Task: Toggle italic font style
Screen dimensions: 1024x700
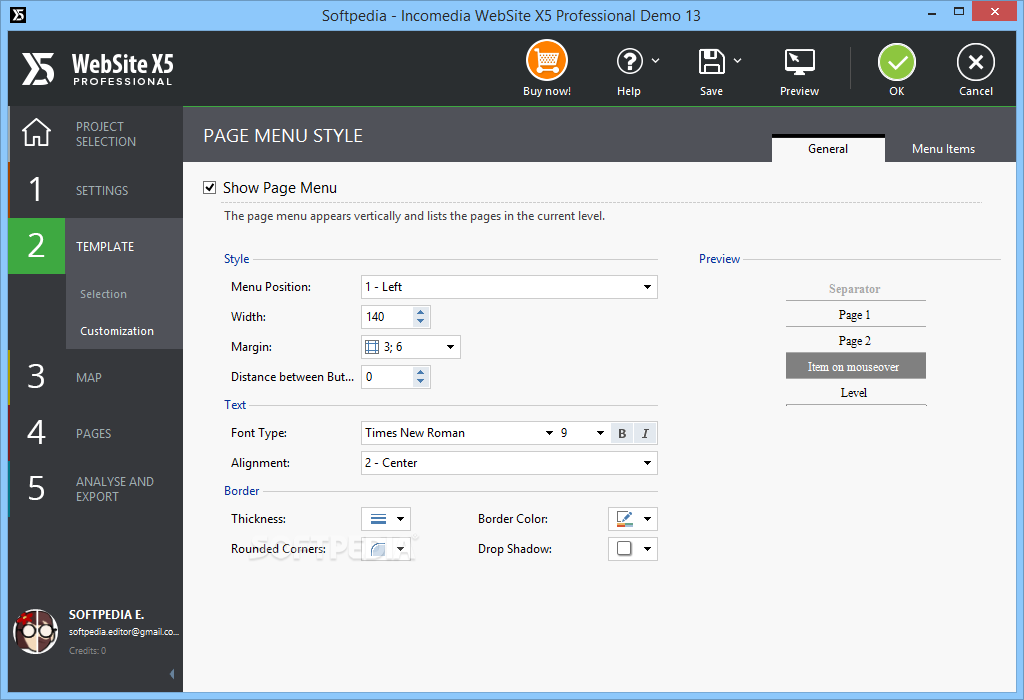Action: point(645,433)
